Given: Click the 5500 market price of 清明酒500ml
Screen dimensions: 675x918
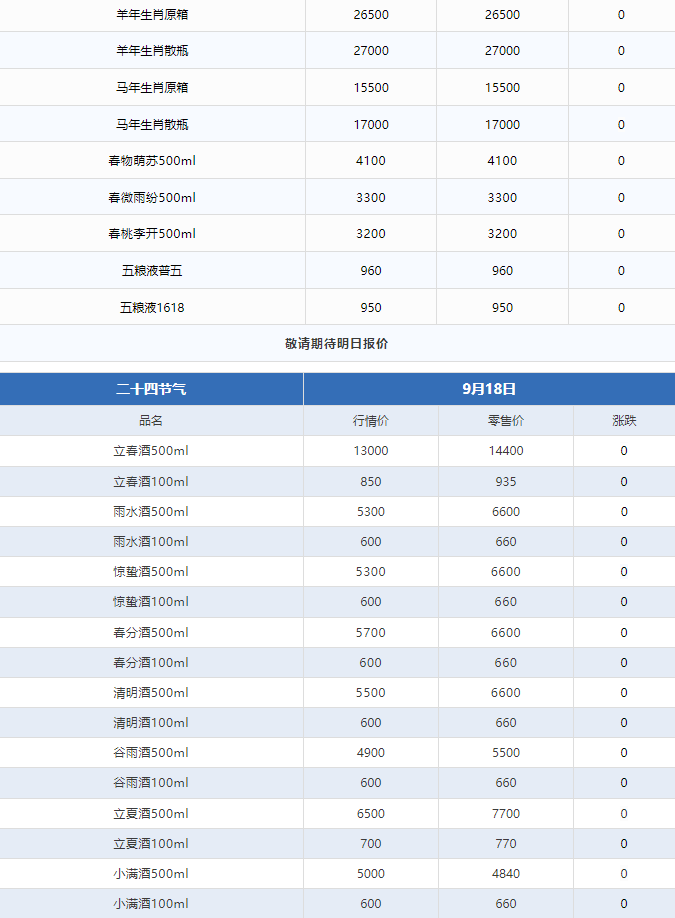Looking at the screenshot, I should click(x=371, y=693).
